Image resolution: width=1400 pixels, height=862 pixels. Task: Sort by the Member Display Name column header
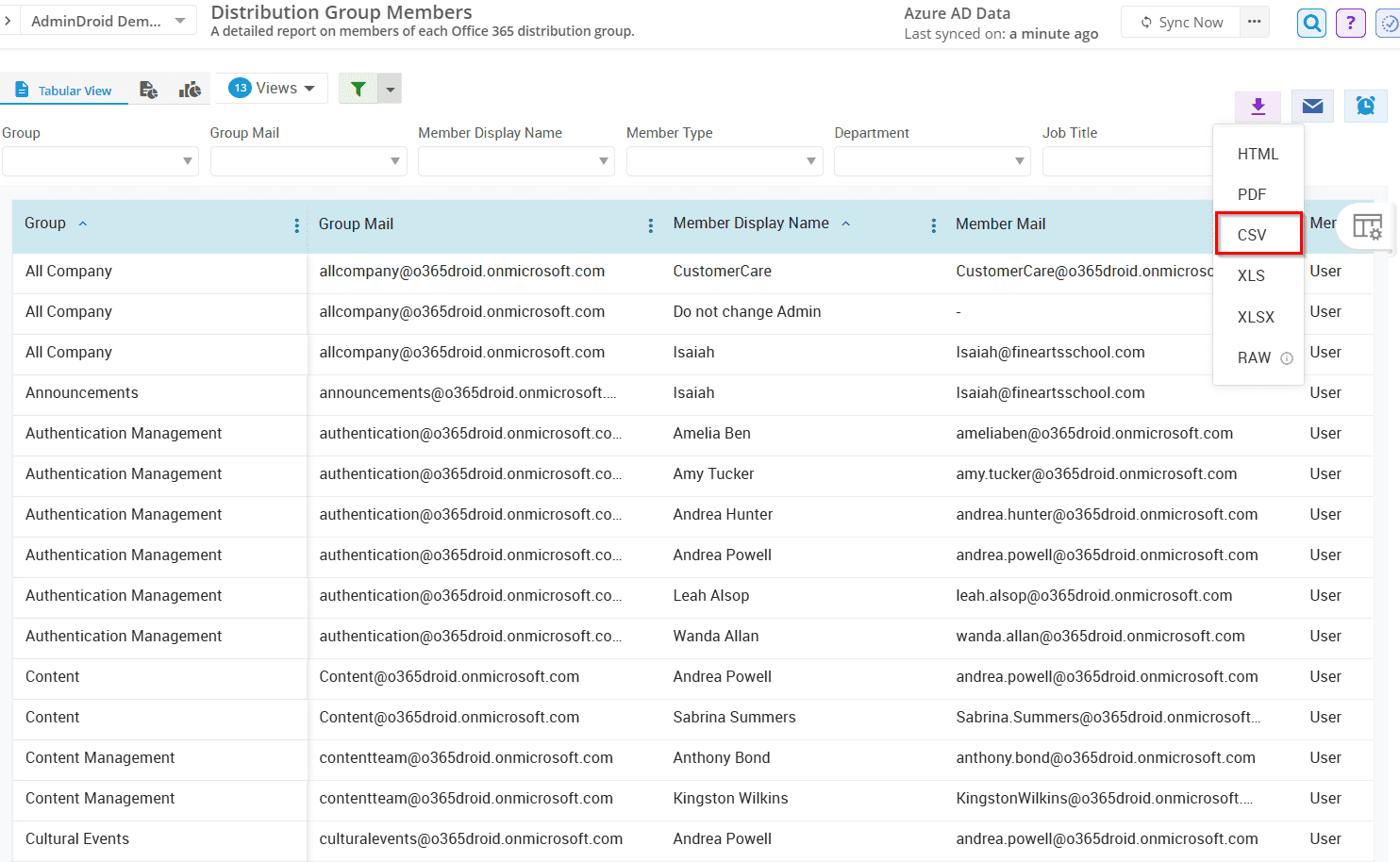point(751,224)
